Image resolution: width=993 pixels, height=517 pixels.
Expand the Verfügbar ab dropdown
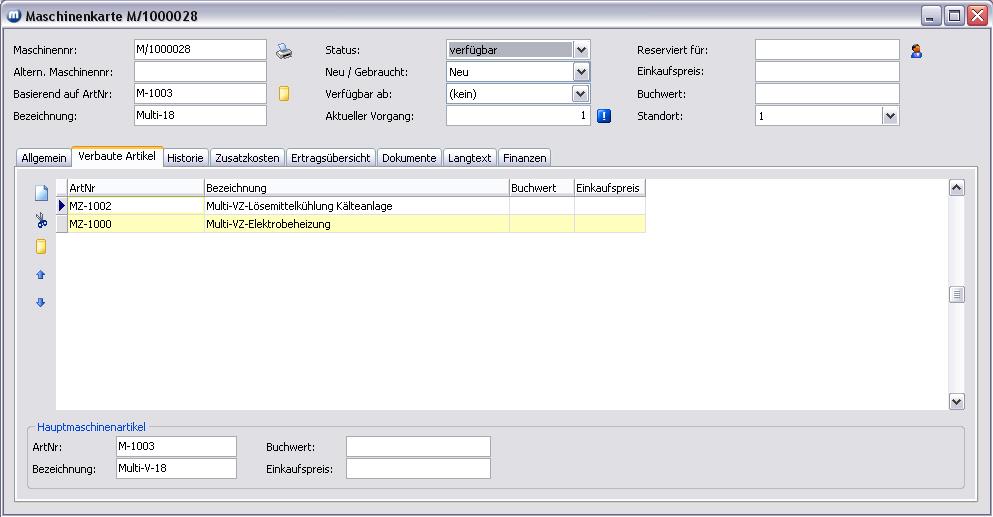[581, 94]
